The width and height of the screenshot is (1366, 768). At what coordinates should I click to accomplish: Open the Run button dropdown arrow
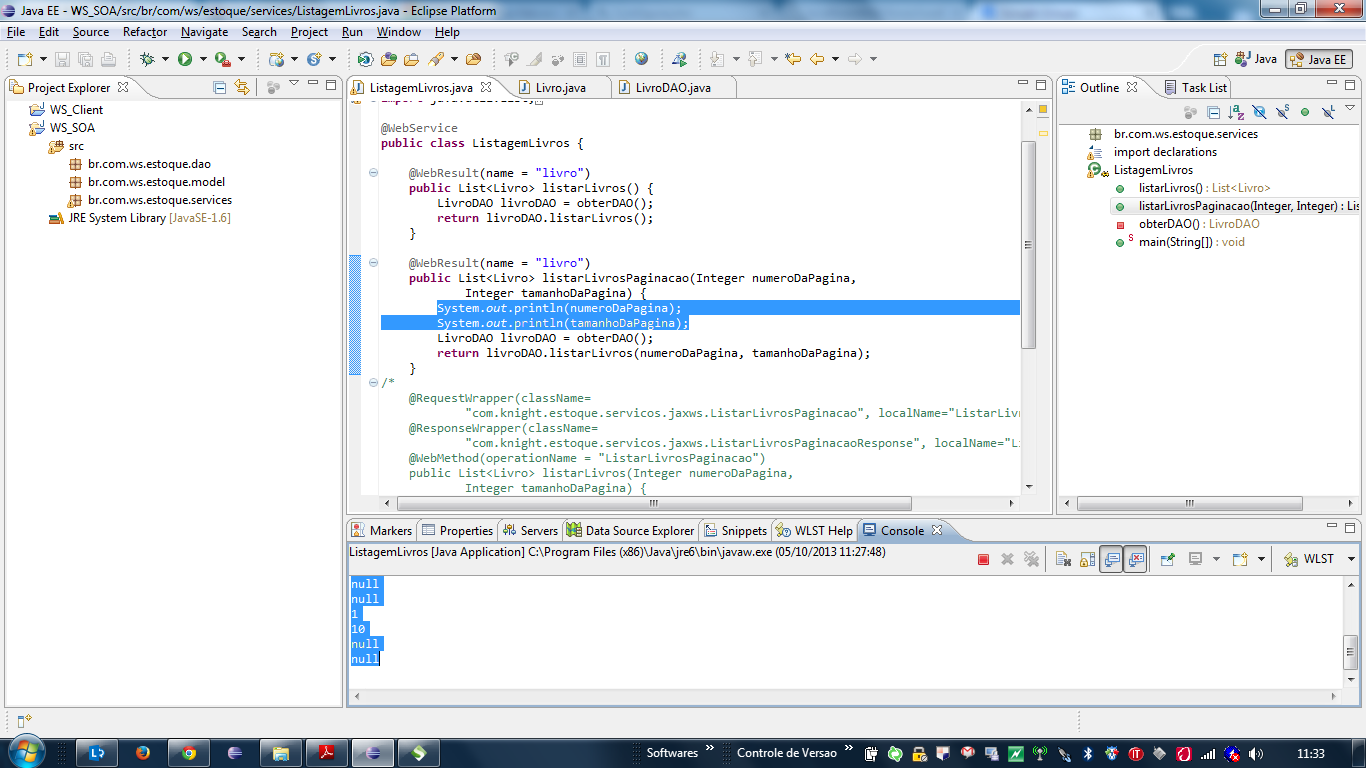click(203, 59)
